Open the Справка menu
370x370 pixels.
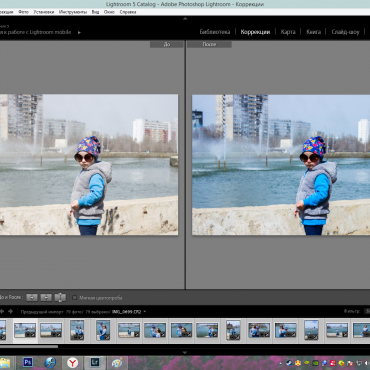pos(128,12)
